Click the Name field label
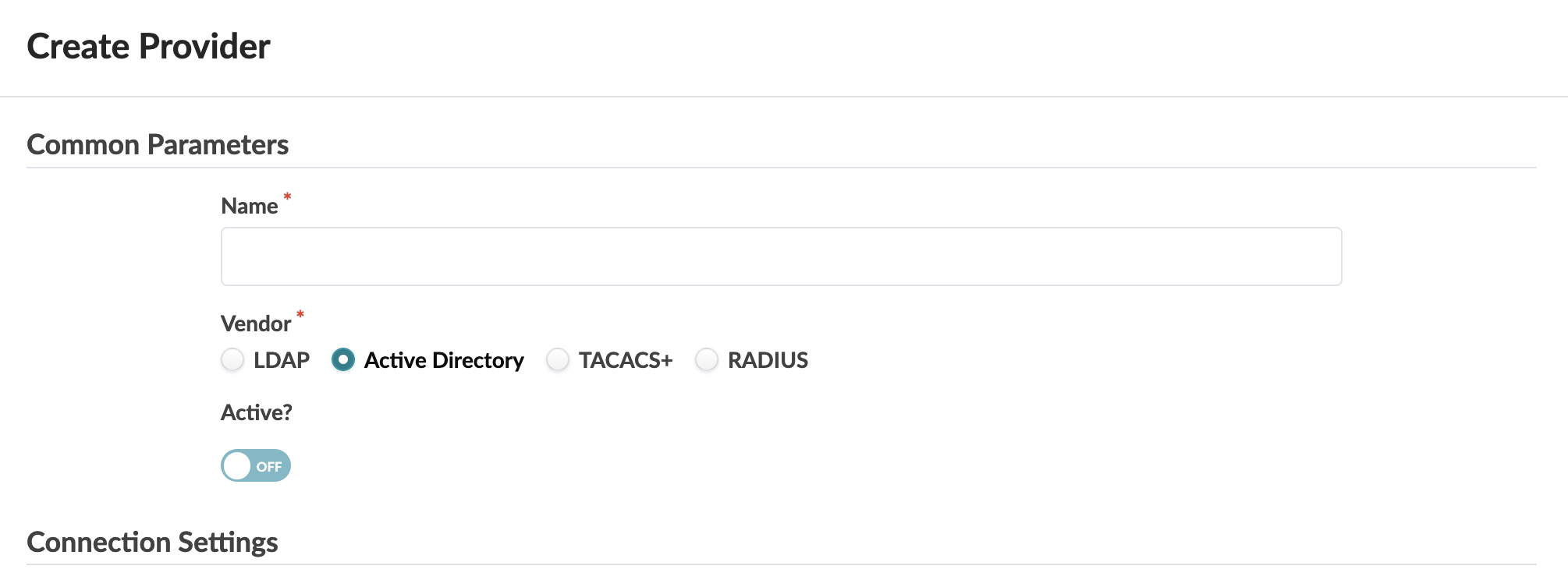The height and width of the screenshot is (580, 1568). click(250, 206)
